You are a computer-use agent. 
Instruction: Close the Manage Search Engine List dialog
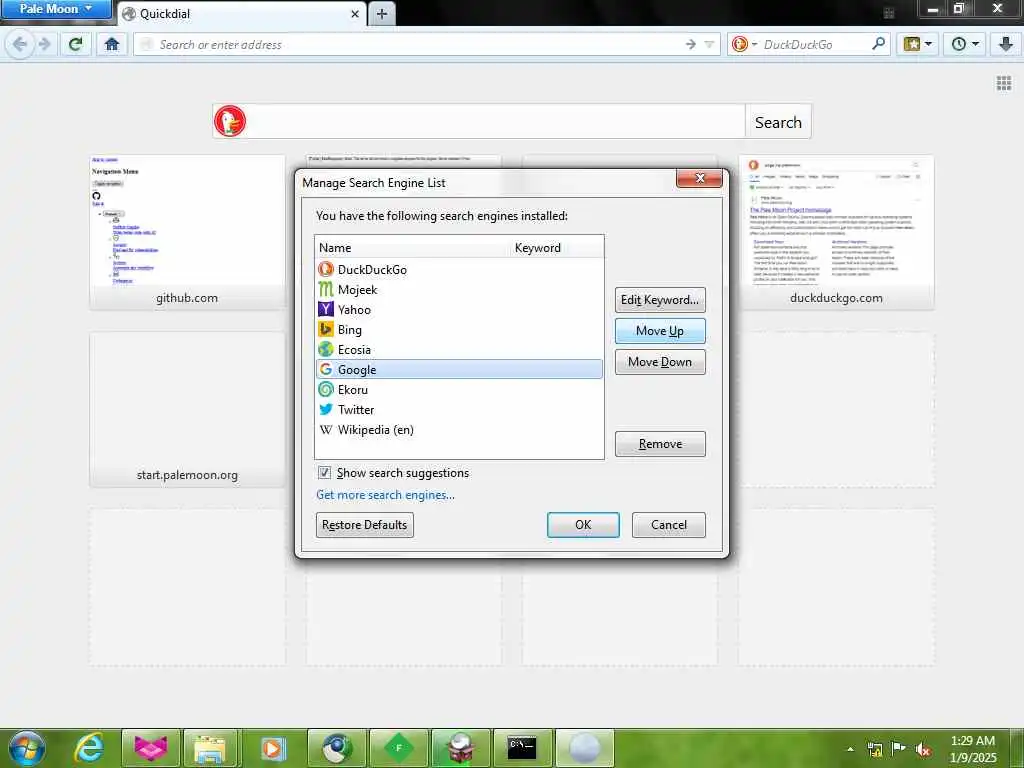tap(699, 178)
